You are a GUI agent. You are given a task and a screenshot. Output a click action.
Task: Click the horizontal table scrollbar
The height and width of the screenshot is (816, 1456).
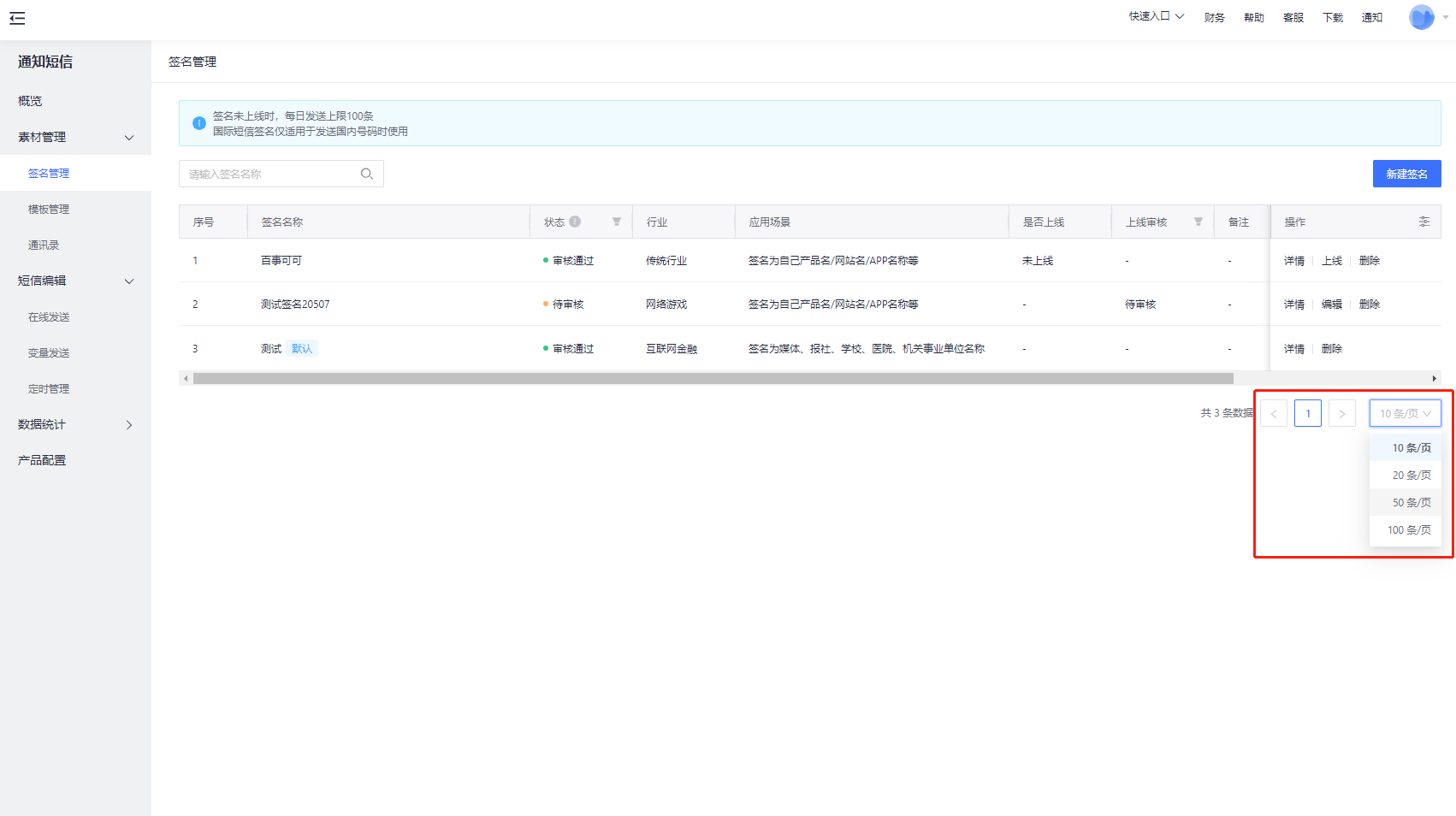click(713, 378)
